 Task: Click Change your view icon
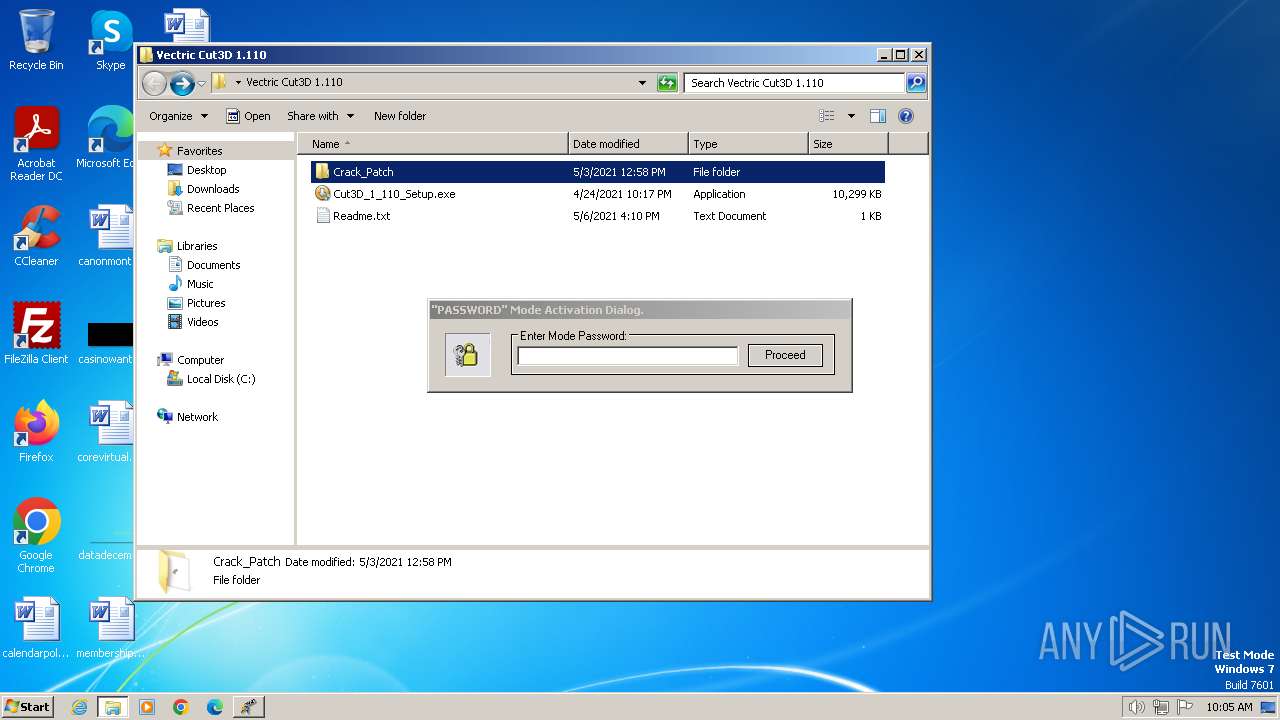pos(827,116)
